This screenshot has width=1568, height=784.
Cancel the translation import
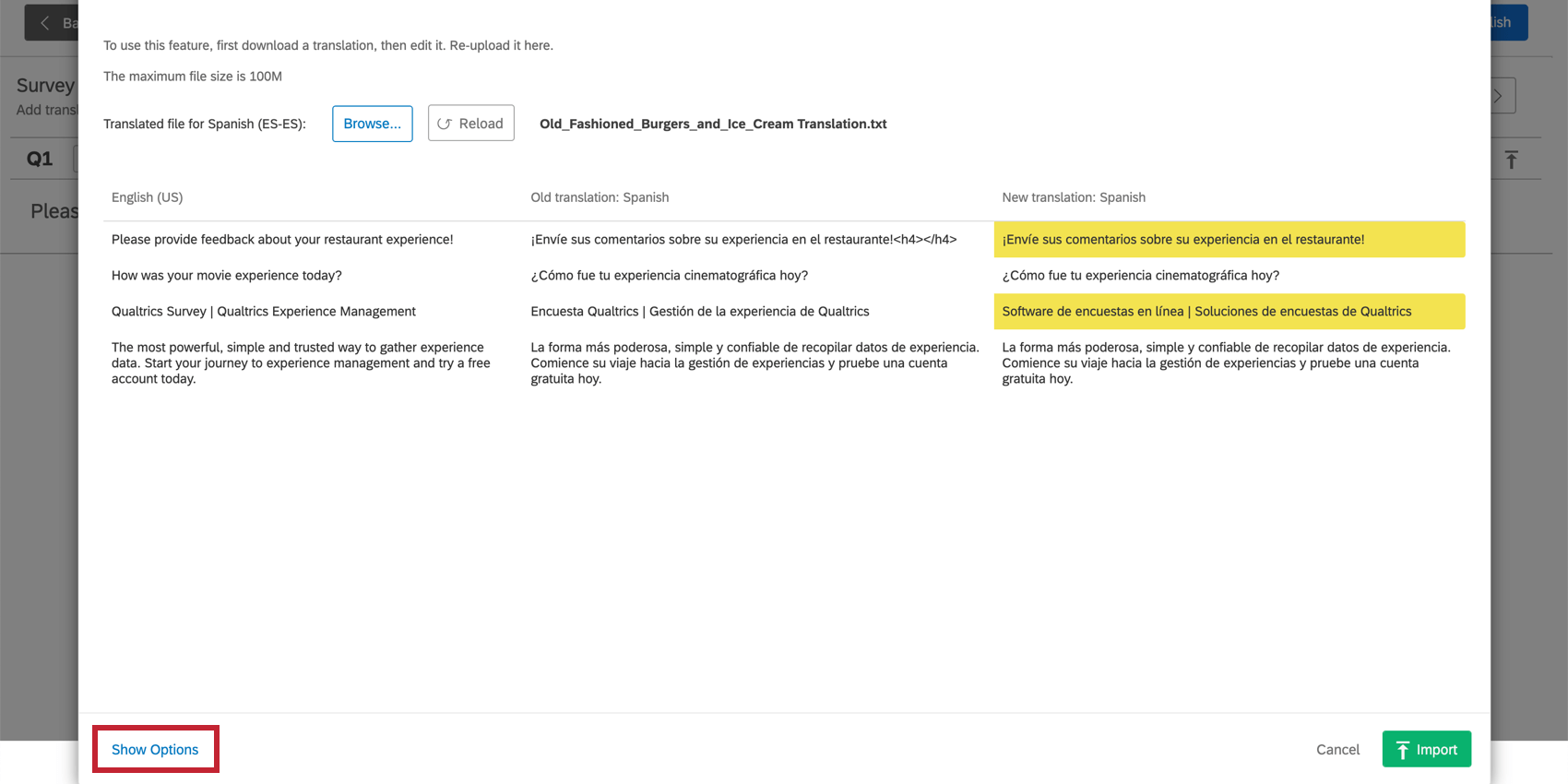click(1337, 750)
